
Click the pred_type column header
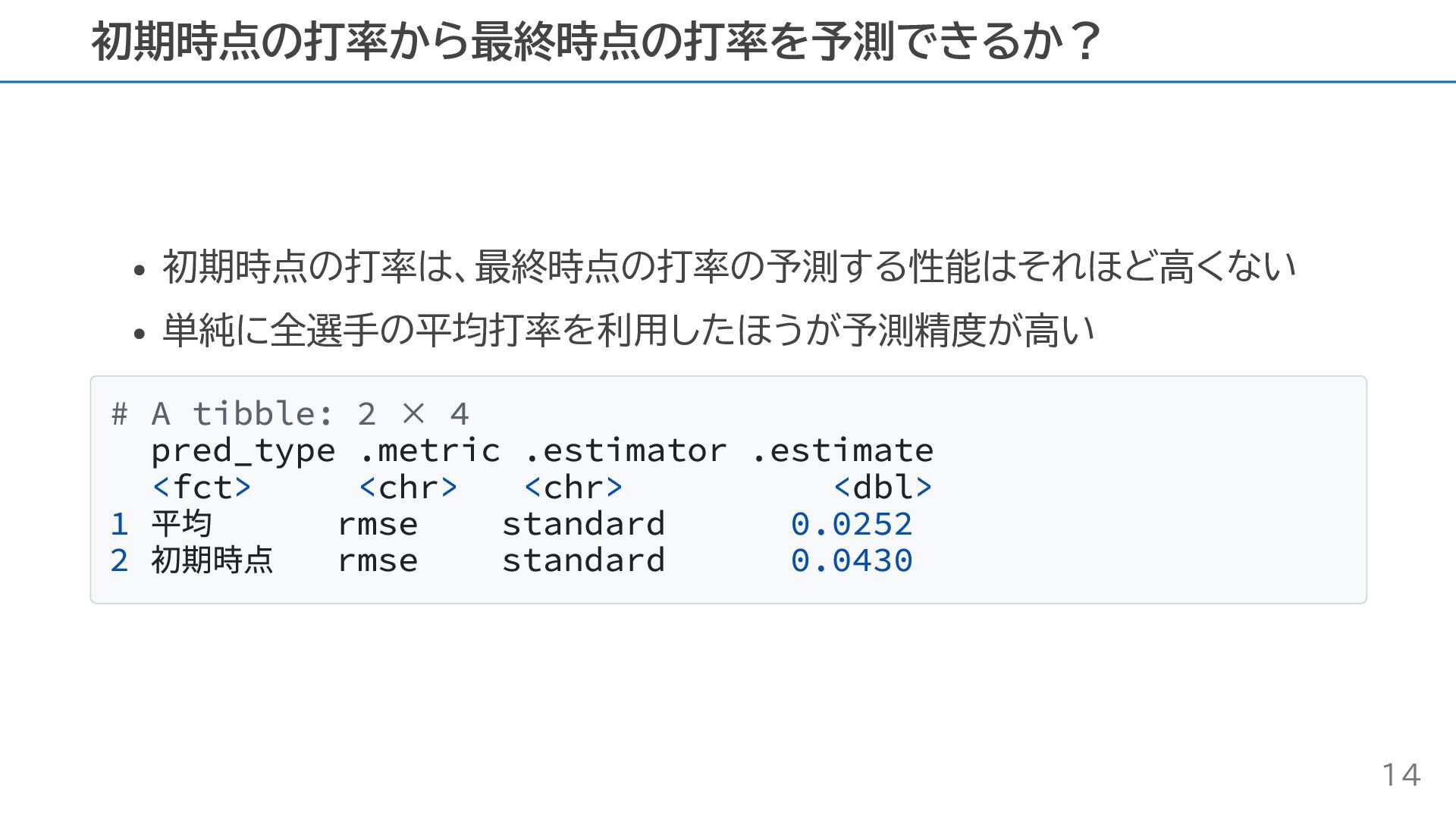pyautogui.click(x=243, y=451)
